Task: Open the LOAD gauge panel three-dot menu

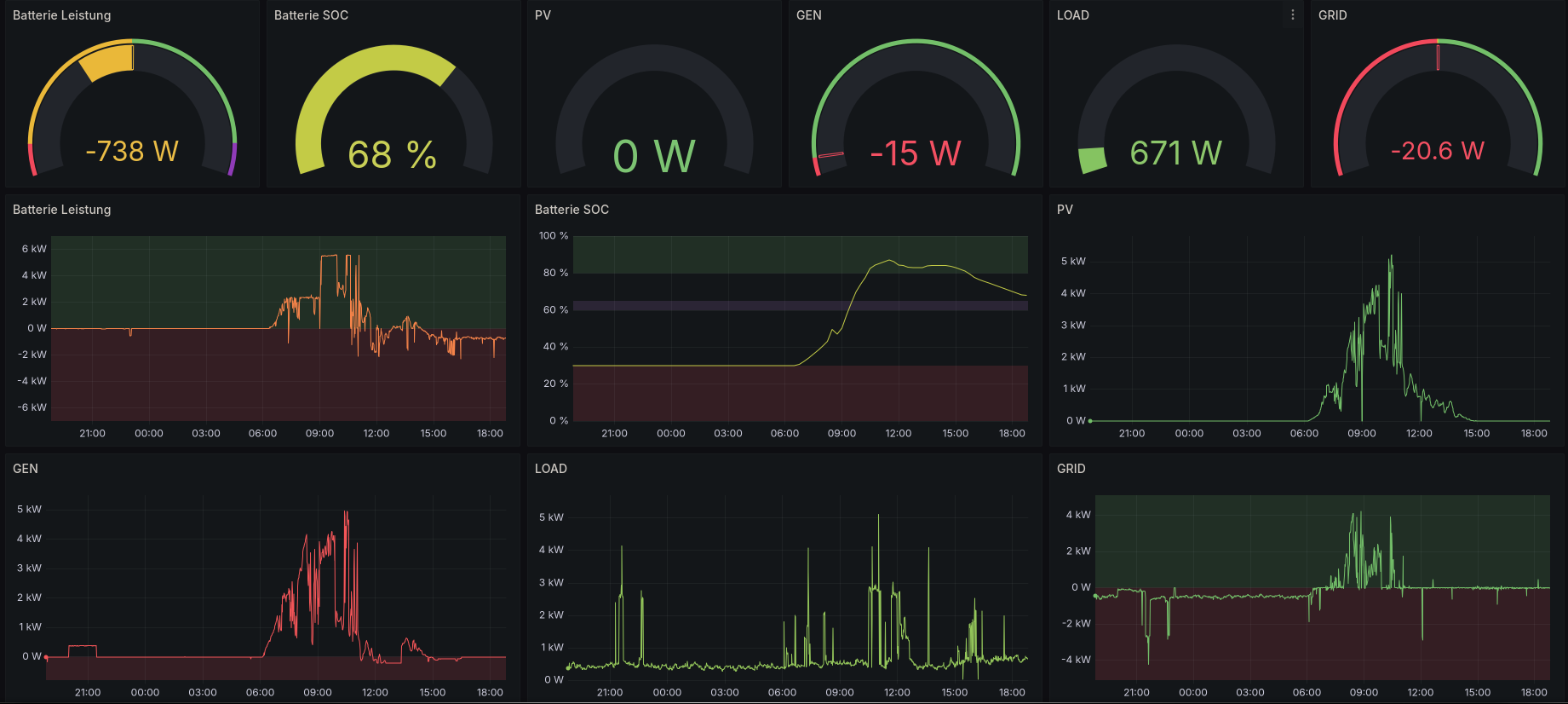Action: (x=1292, y=15)
